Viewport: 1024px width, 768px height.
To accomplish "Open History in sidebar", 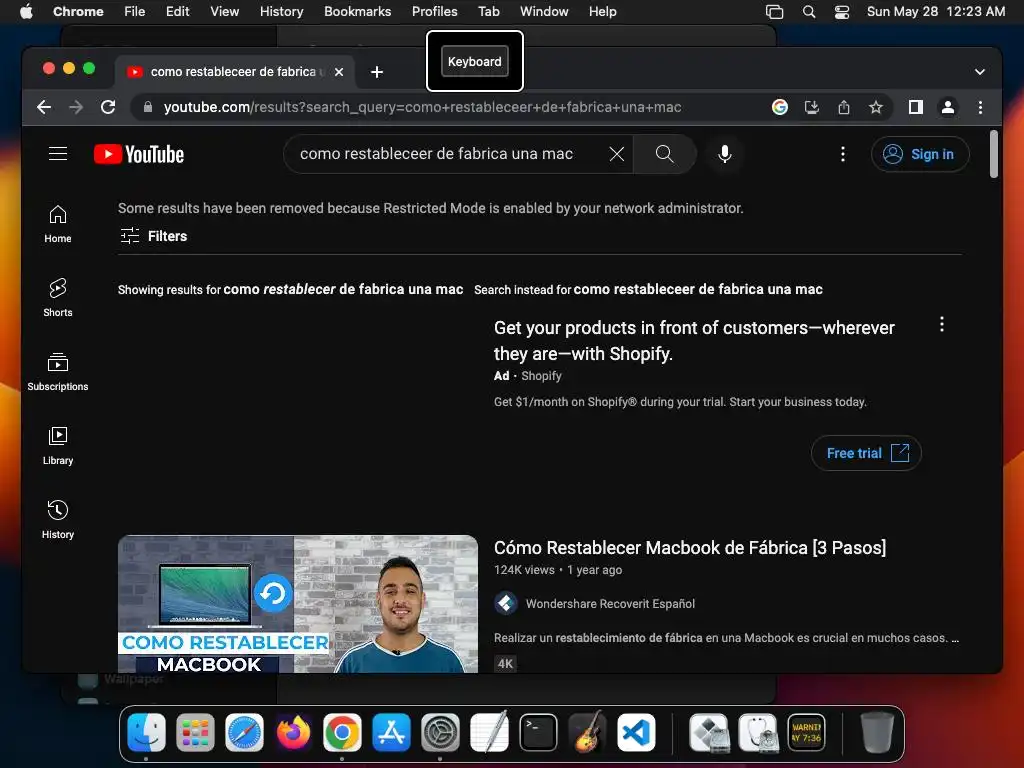I will click(x=58, y=519).
